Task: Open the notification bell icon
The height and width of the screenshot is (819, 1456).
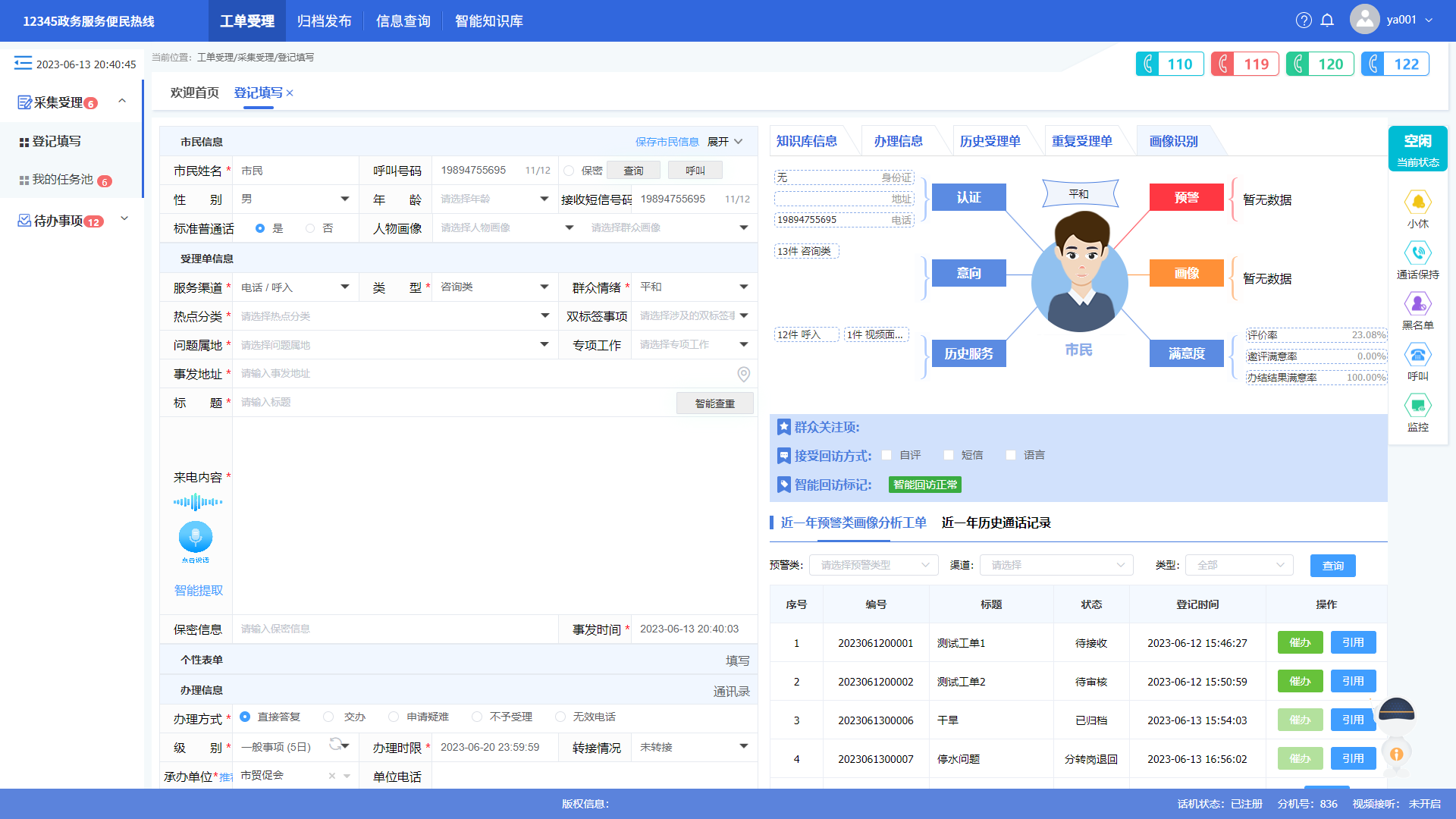Action: pos(1327,20)
